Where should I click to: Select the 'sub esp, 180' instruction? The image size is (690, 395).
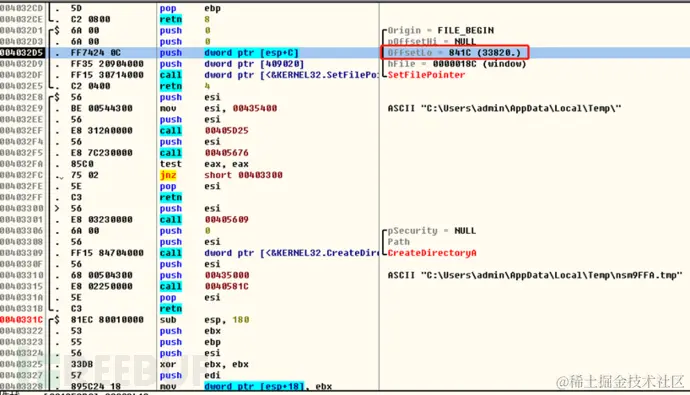[x=204, y=320]
